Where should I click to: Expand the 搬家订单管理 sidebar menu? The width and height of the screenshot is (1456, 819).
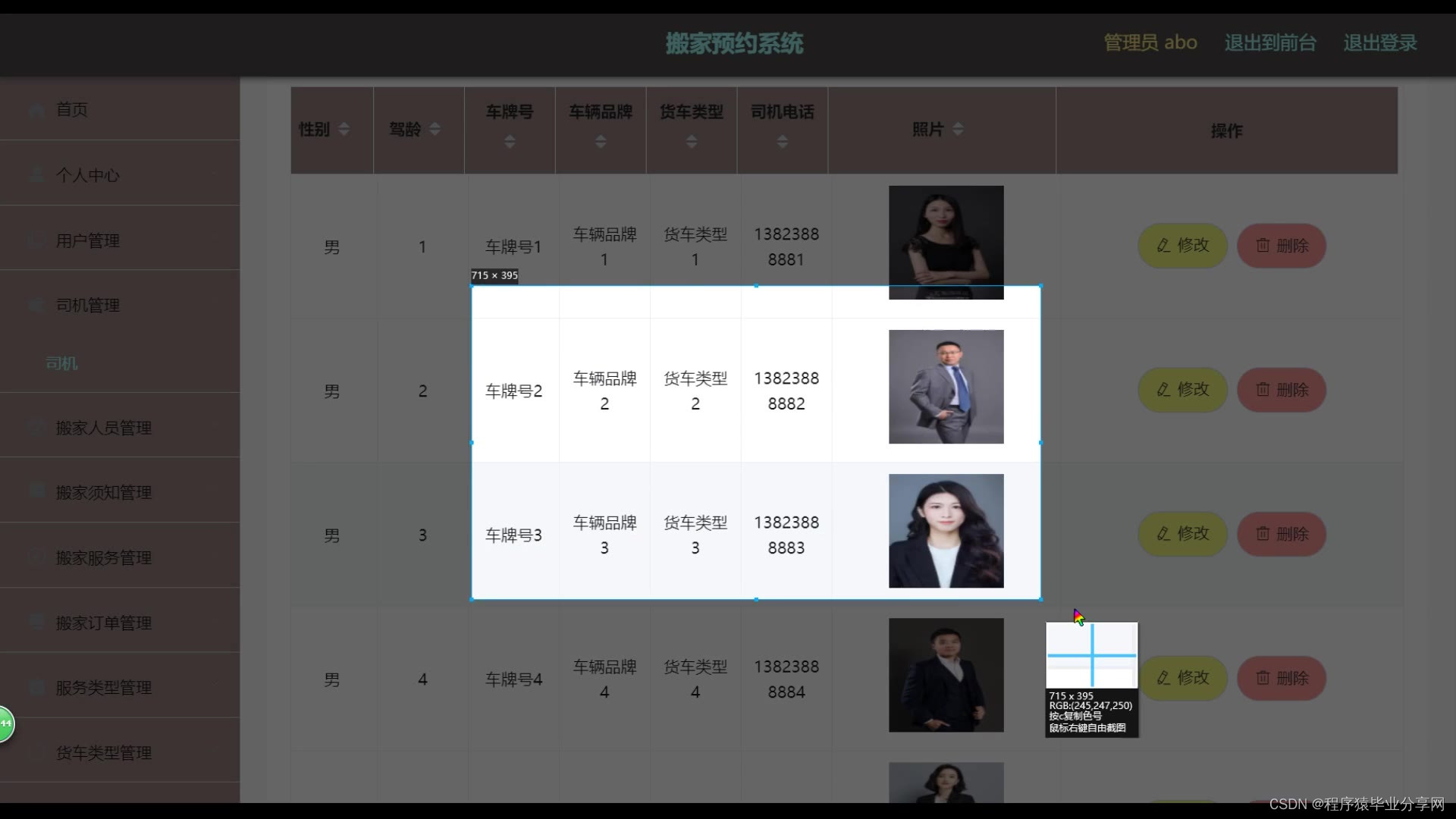[x=103, y=623]
